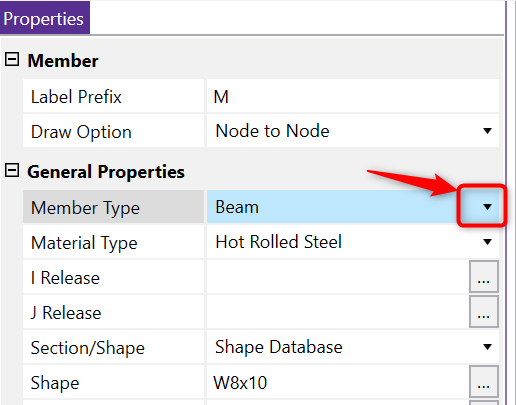Click the Beam value in Member Type
This screenshot has height=405, width=516.
(x=237, y=207)
